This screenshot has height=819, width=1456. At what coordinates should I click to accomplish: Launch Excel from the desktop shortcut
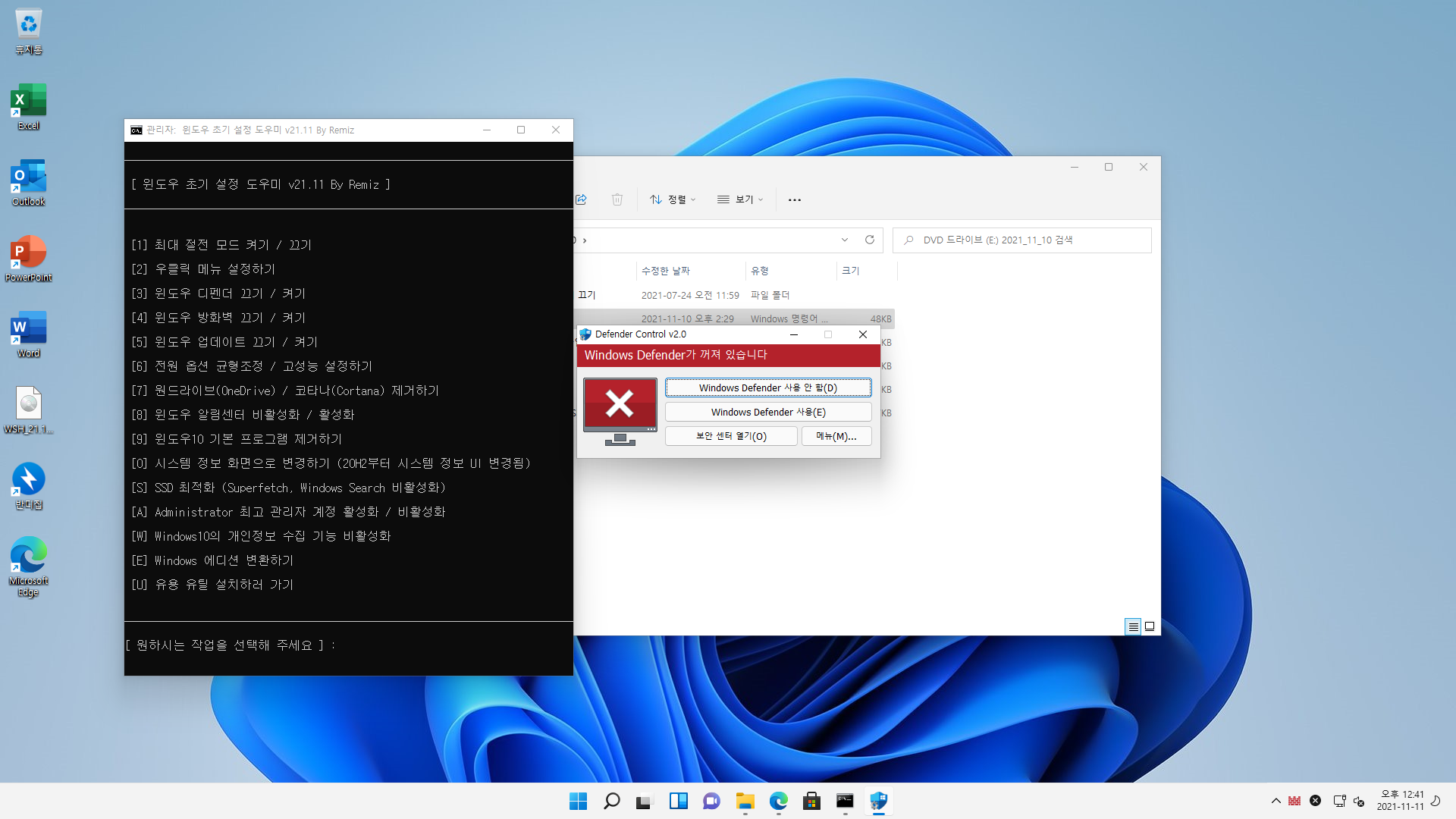pyautogui.click(x=28, y=107)
